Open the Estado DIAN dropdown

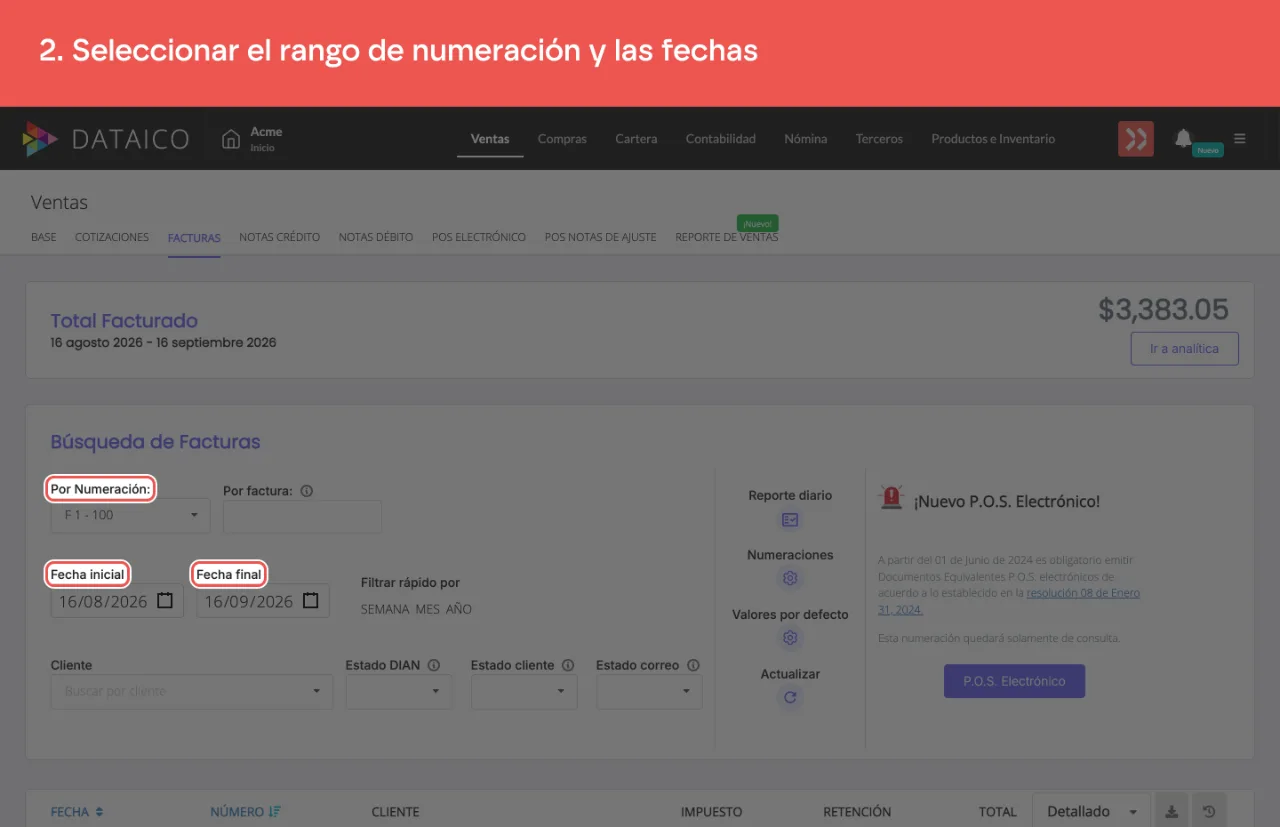(x=399, y=691)
